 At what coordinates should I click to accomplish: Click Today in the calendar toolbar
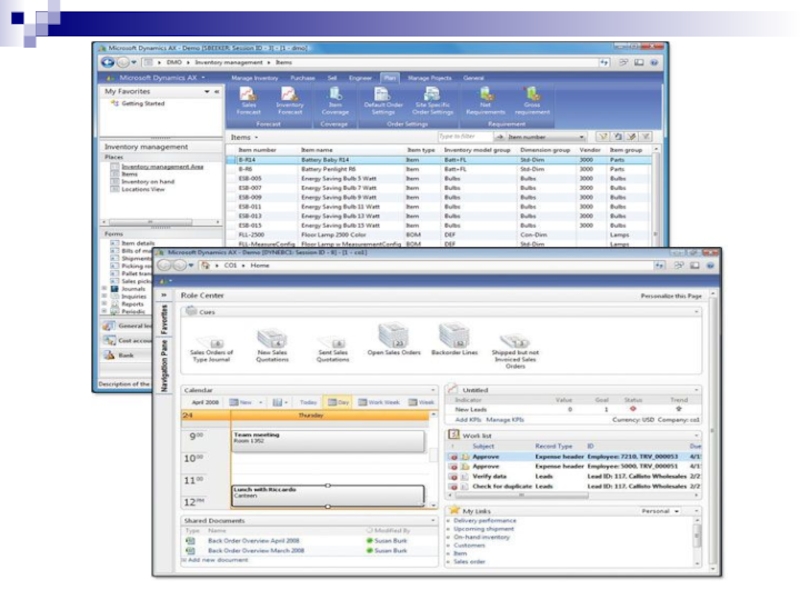pos(308,403)
